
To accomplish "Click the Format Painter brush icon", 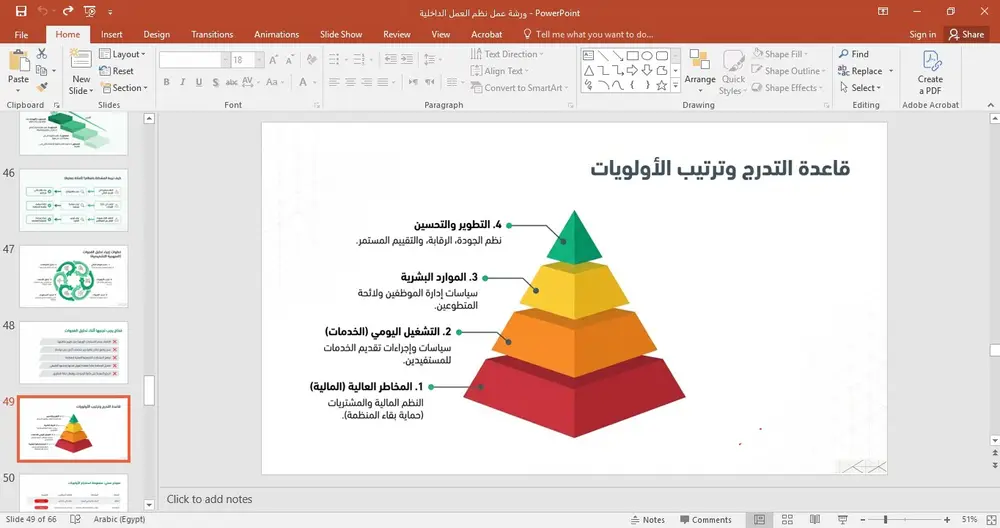I will tap(42, 87).
